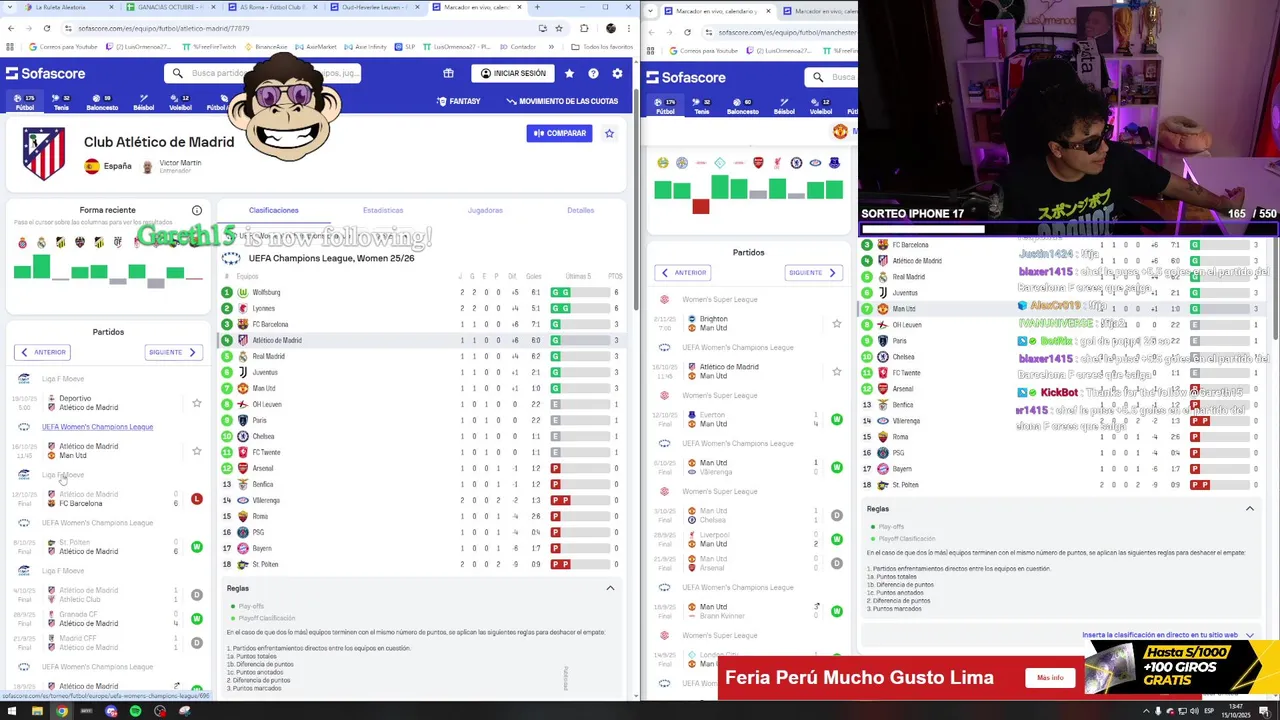Image resolution: width=1280 pixels, height=720 pixels.
Task: Favorite the Deportivo vs Atlético match
Action: (197, 403)
